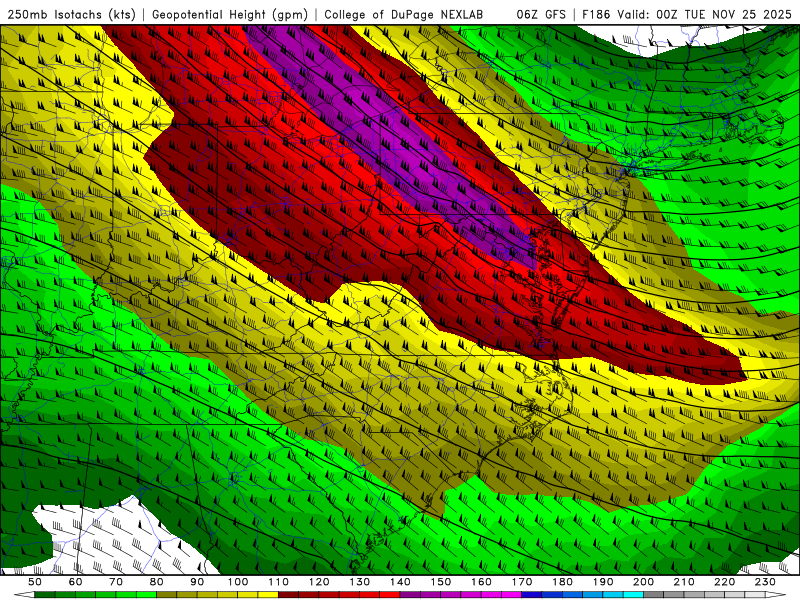The height and width of the screenshot is (600, 800).
Task: Pick the dark blue swatch starting at 170
Action: [532, 595]
